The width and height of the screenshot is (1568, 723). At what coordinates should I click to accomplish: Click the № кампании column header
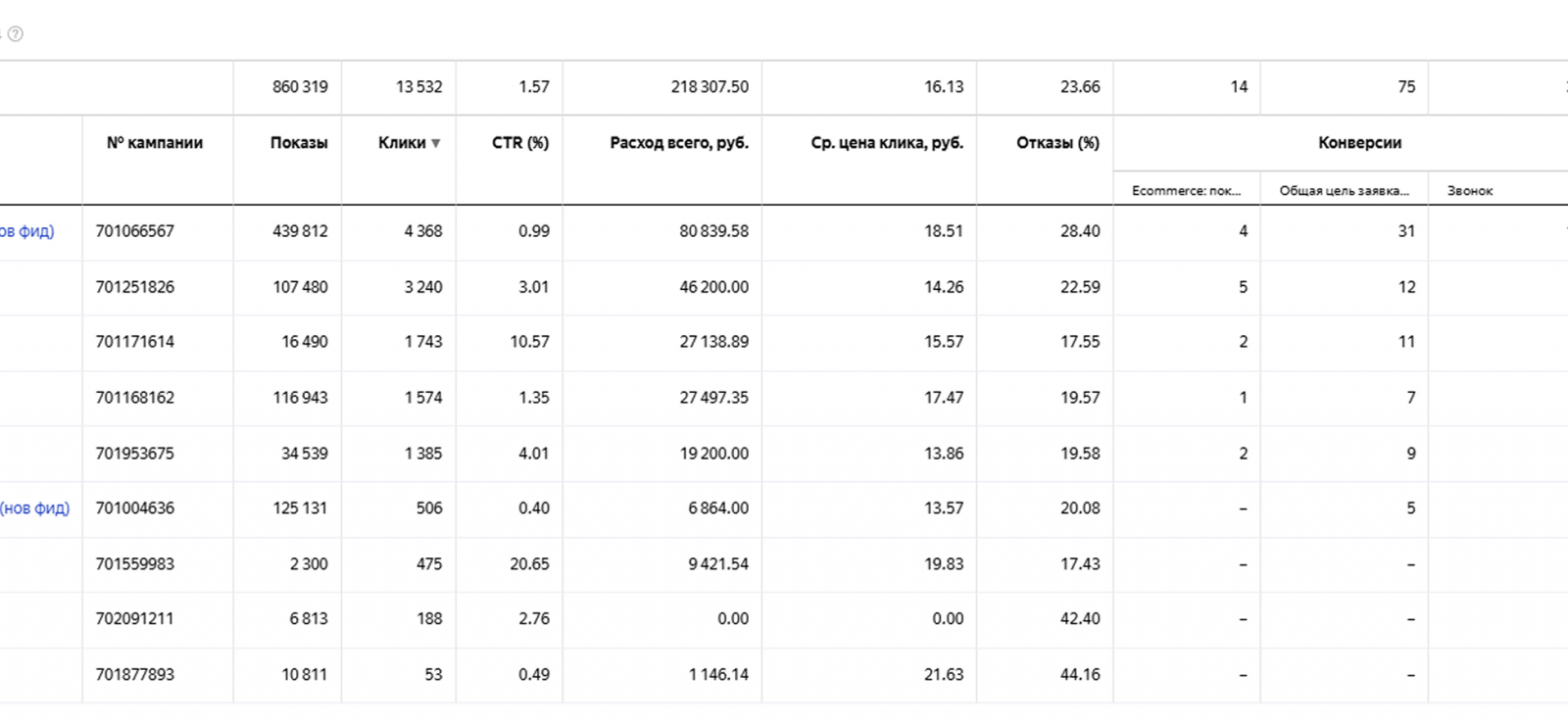[155, 143]
